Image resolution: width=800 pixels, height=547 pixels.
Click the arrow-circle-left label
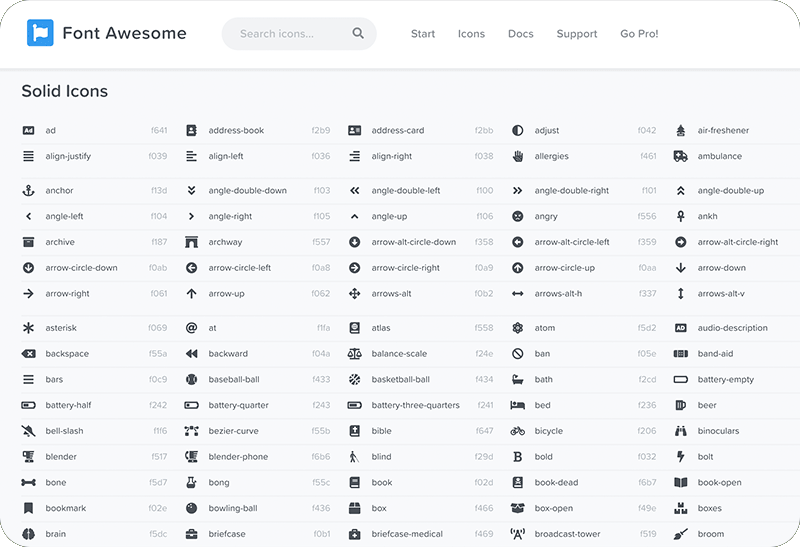click(x=239, y=268)
